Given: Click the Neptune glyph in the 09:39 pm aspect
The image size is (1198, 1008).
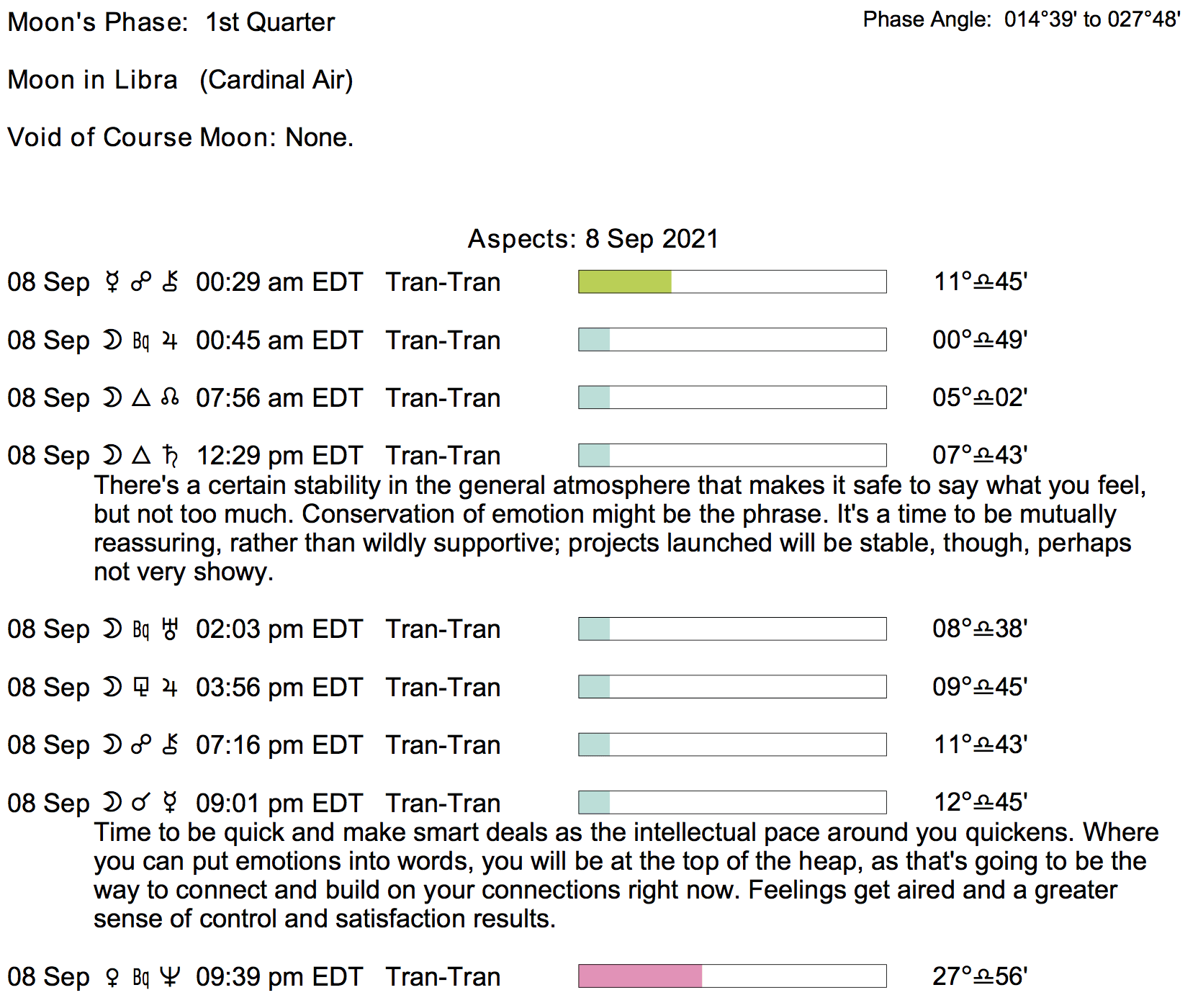Looking at the screenshot, I should coord(170,977).
